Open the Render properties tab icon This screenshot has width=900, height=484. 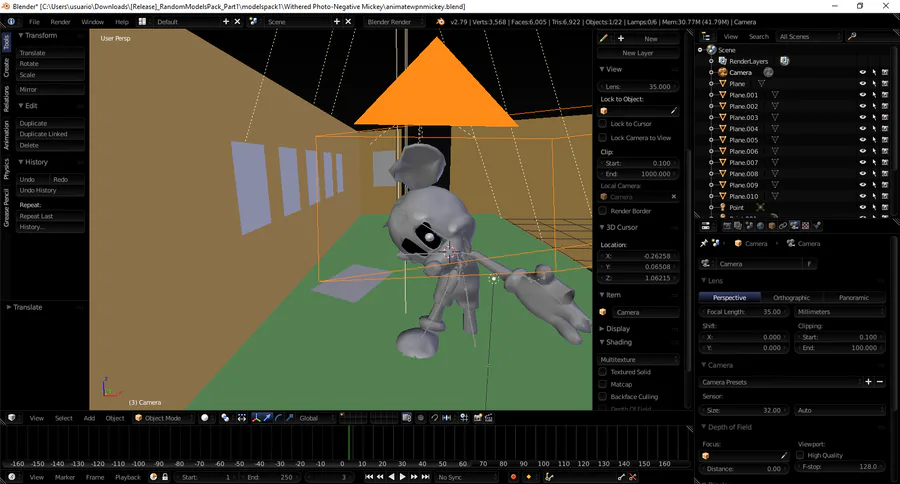(x=727, y=226)
